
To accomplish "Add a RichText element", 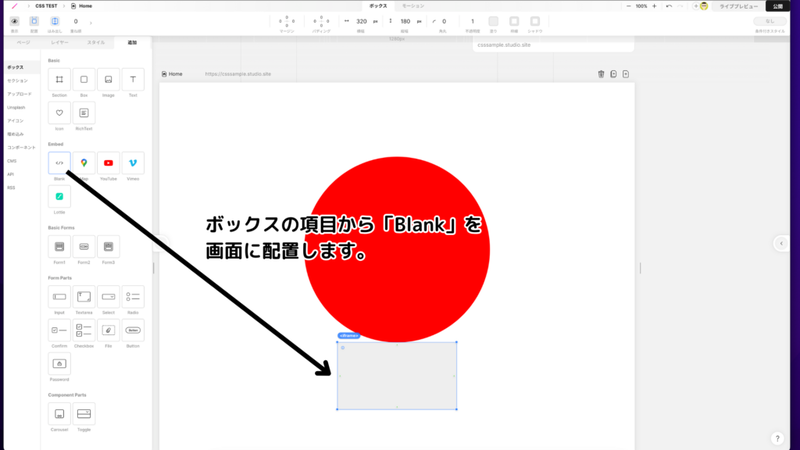I will 84,113.
